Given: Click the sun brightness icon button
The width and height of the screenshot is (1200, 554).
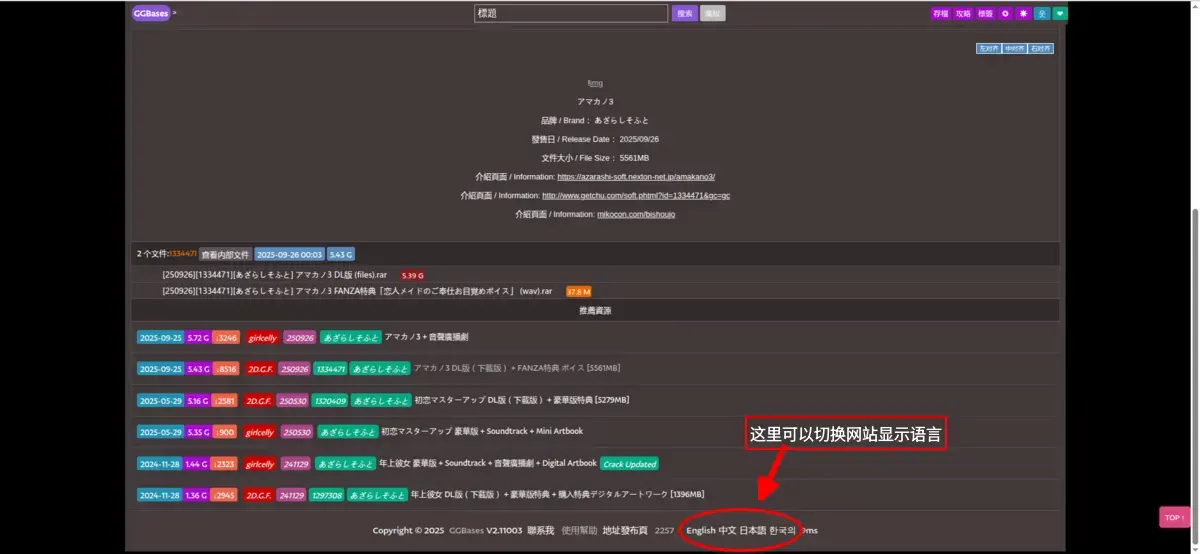Looking at the screenshot, I should (x=1023, y=14).
